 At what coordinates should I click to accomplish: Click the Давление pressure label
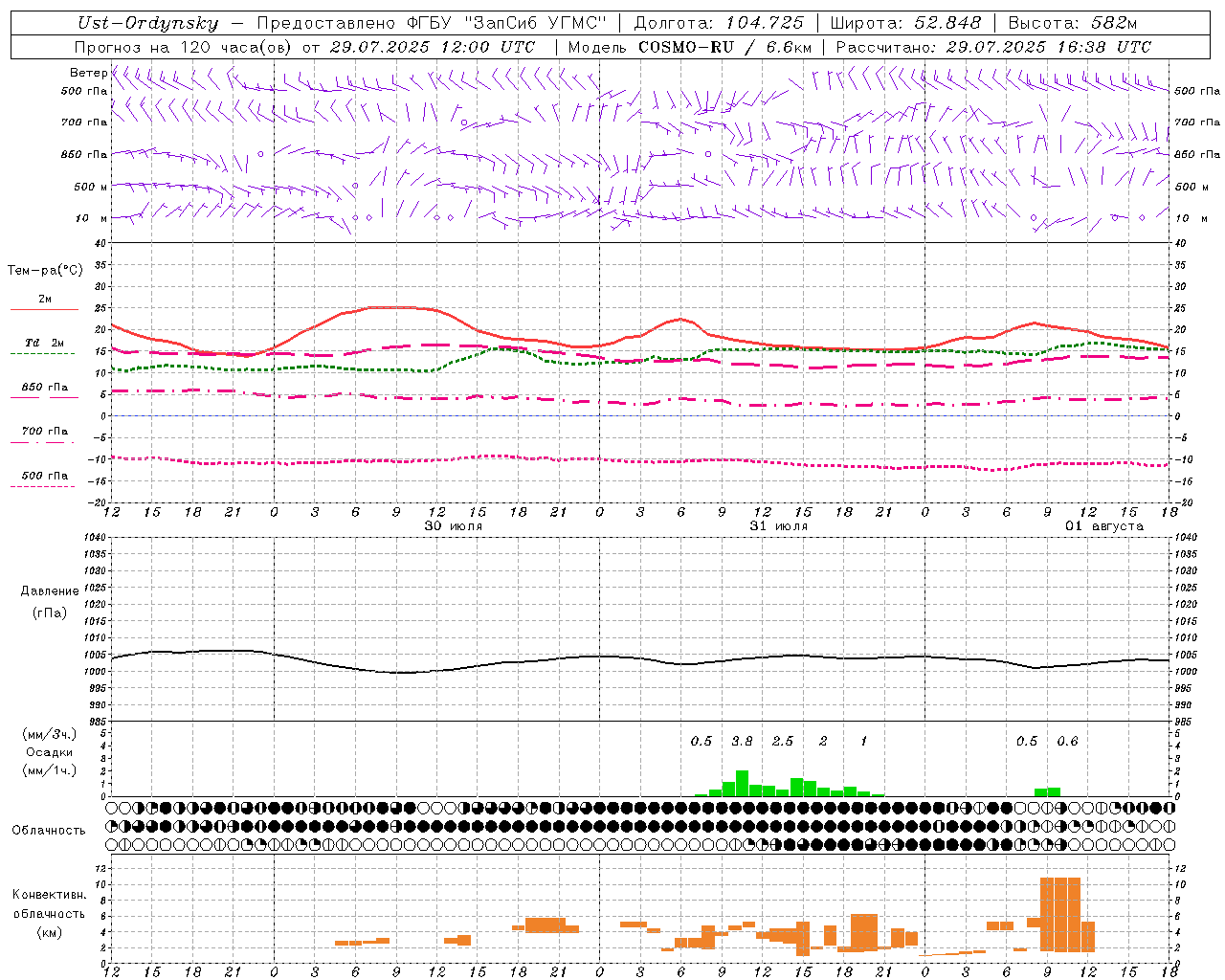[50, 591]
